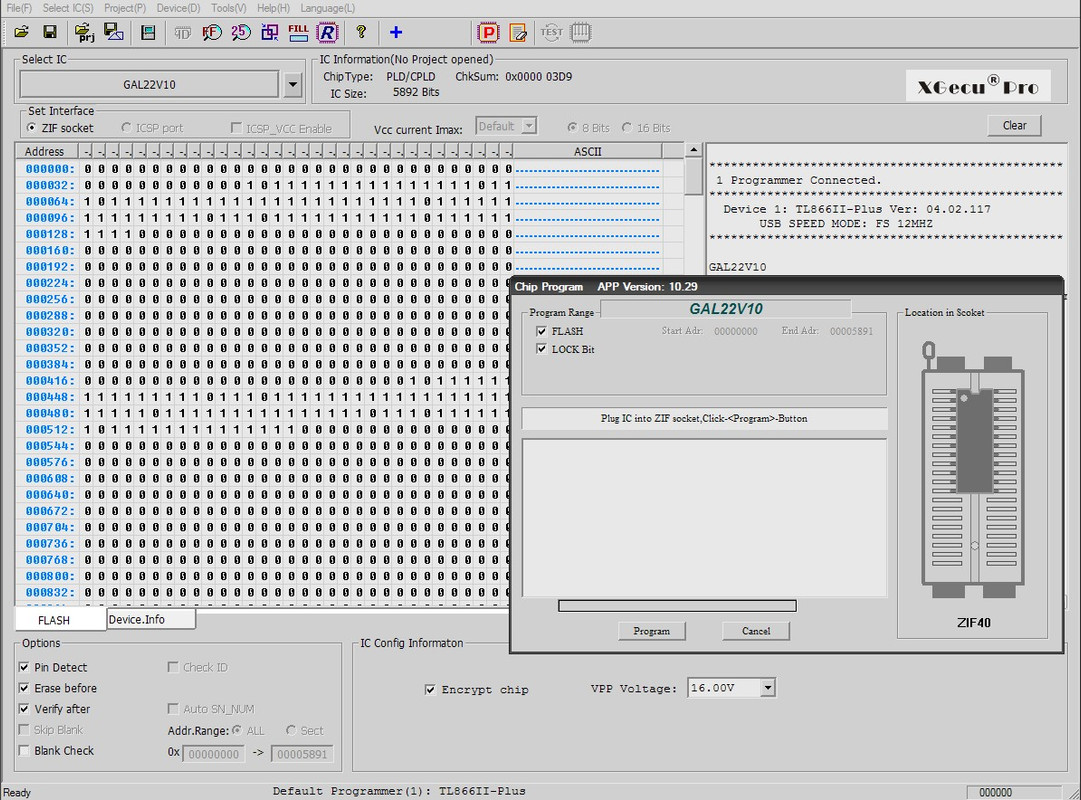Screen dimensions: 1081x800
Task: Click the Read chip R icon
Action: click(x=327, y=32)
